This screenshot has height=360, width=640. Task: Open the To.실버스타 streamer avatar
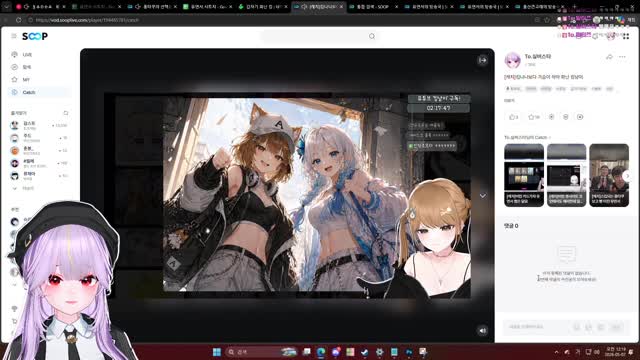click(x=513, y=60)
